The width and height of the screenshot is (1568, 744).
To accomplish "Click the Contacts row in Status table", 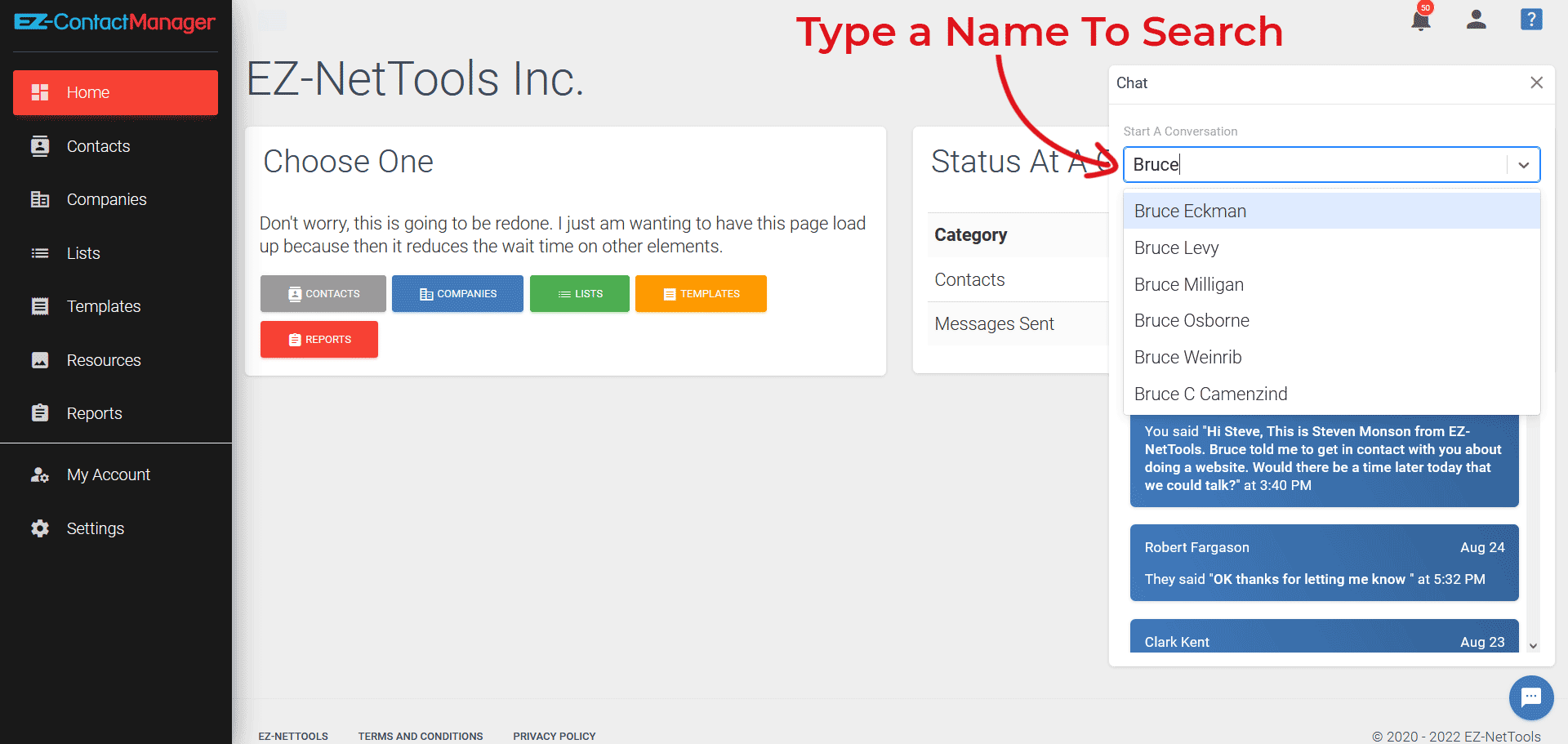I will tap(1018, 279).
